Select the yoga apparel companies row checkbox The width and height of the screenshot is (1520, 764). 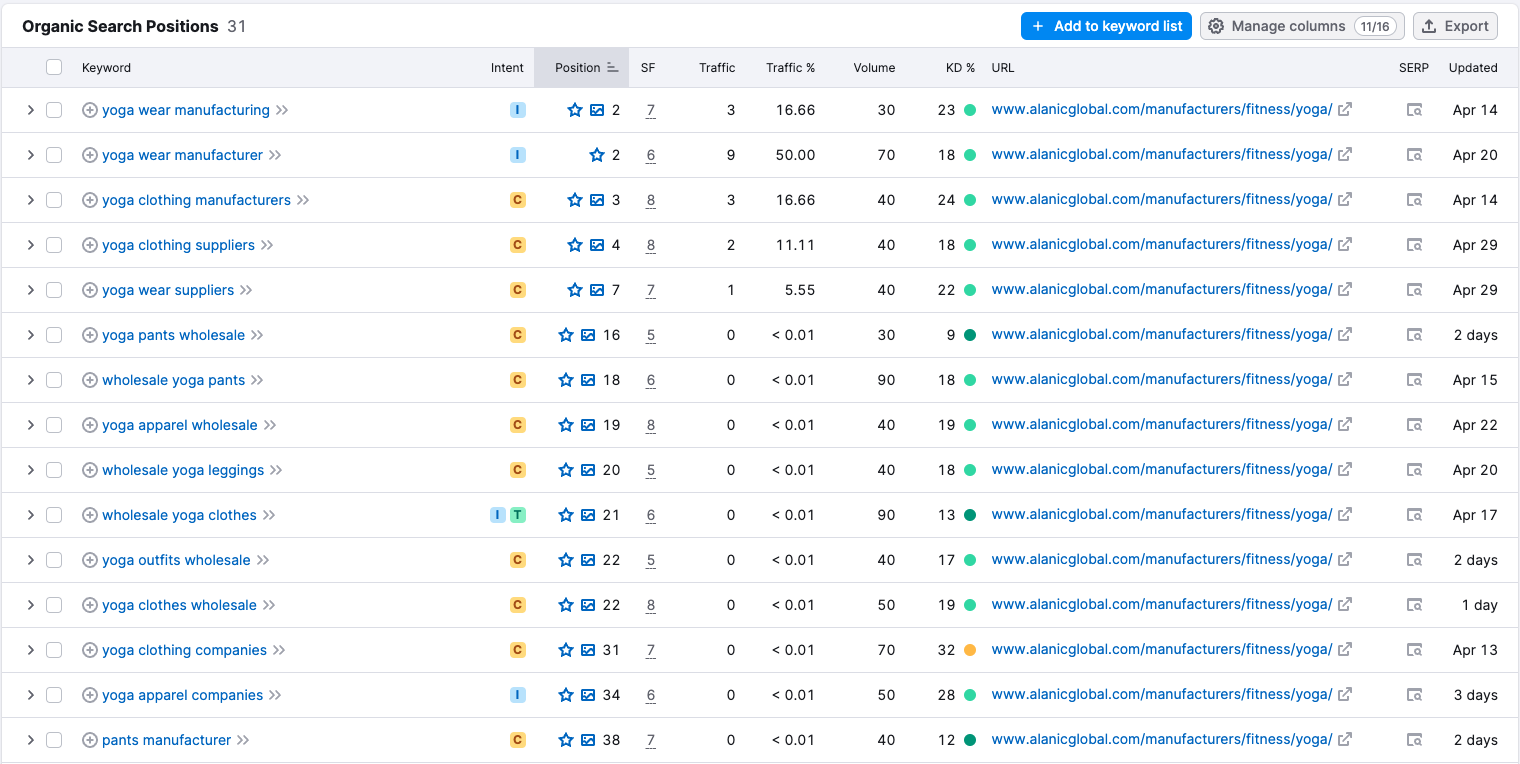(x=54, y=695)
